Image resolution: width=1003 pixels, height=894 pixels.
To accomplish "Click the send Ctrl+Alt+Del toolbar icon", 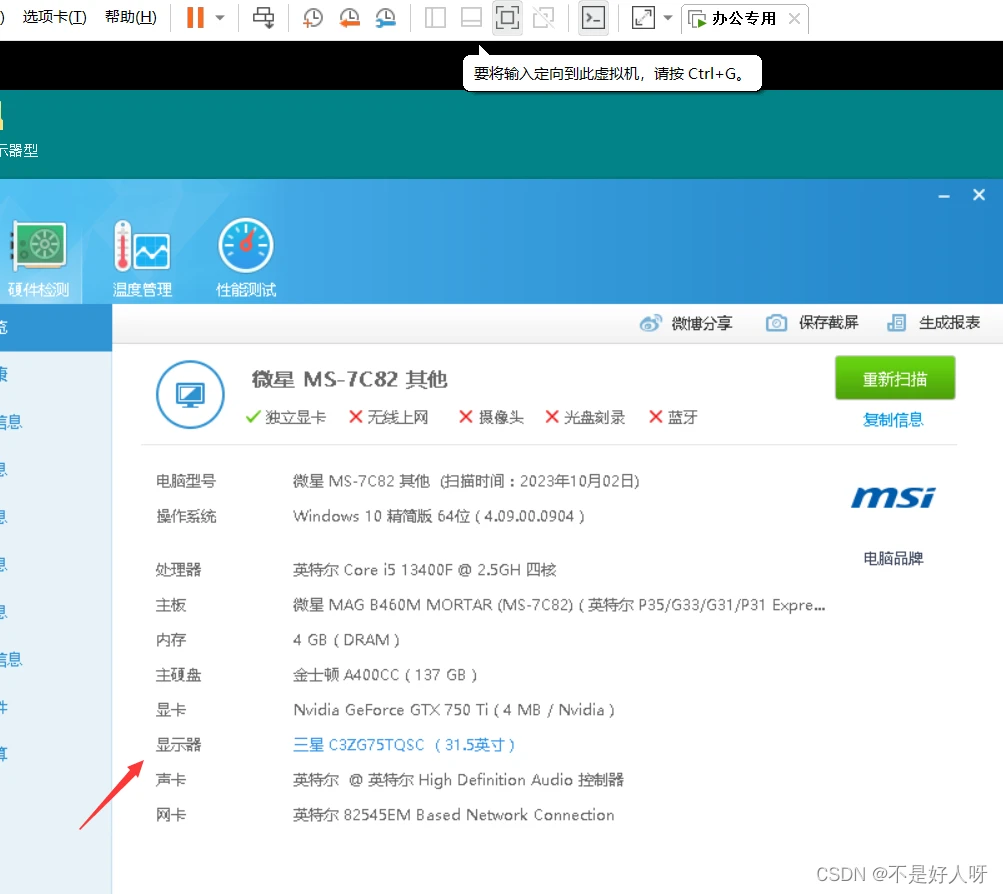I will pyautogui.click(x=264, y=17).
